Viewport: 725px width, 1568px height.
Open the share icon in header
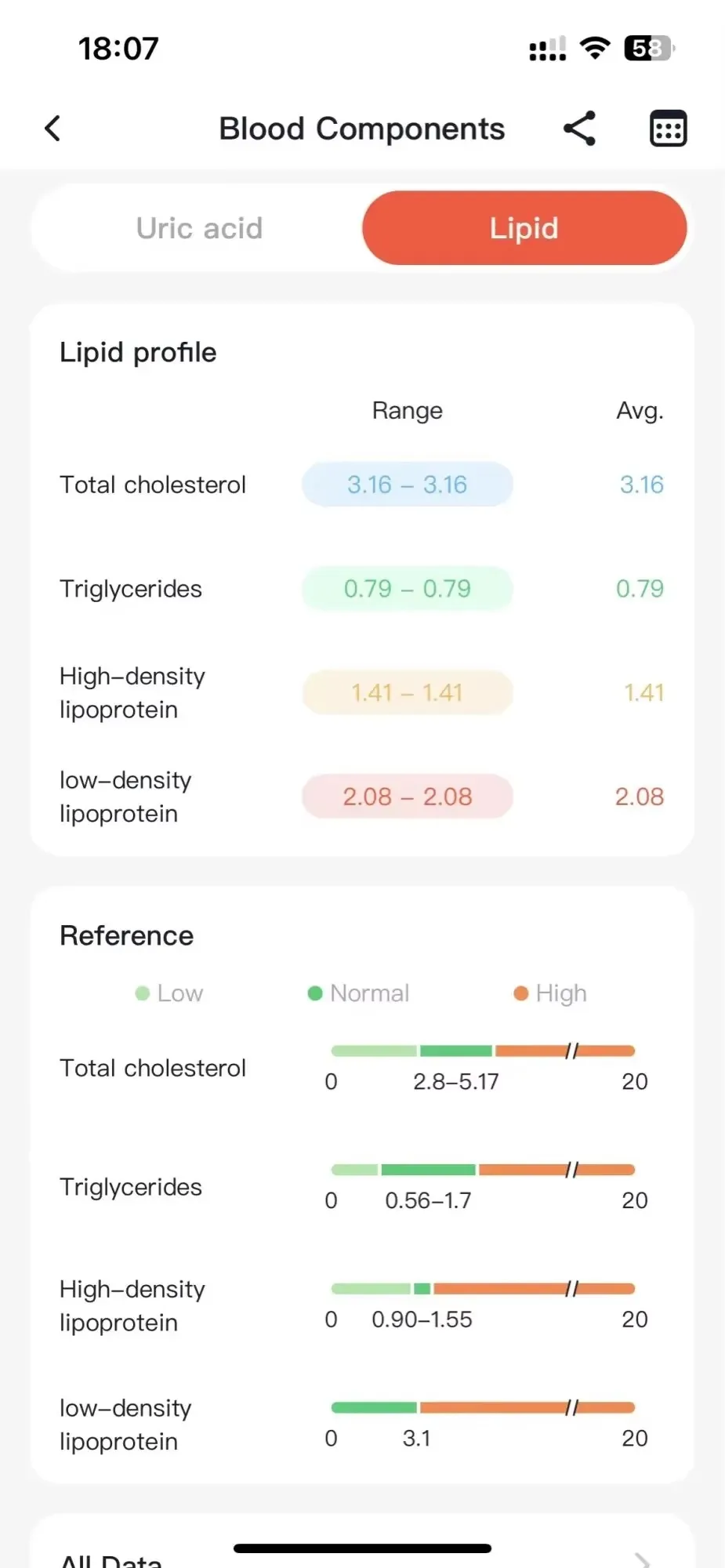point(580,129)
